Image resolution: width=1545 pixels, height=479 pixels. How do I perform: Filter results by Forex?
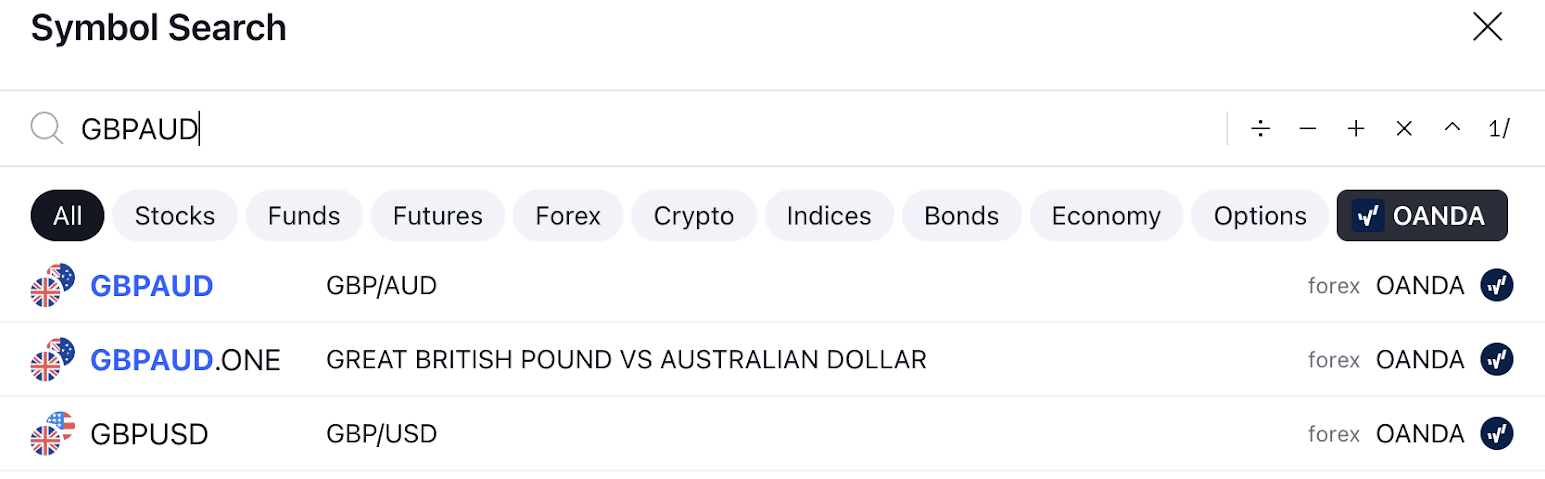pos(568,216)
